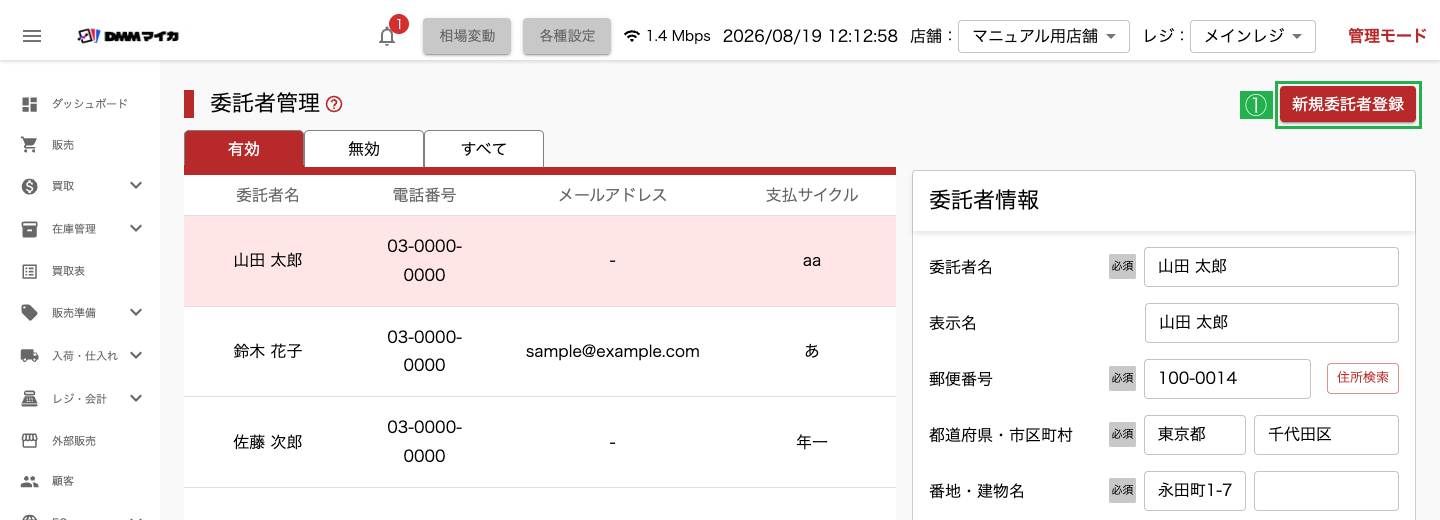
Task: Click the 住所検索 button
Action: pos(1363,378)
